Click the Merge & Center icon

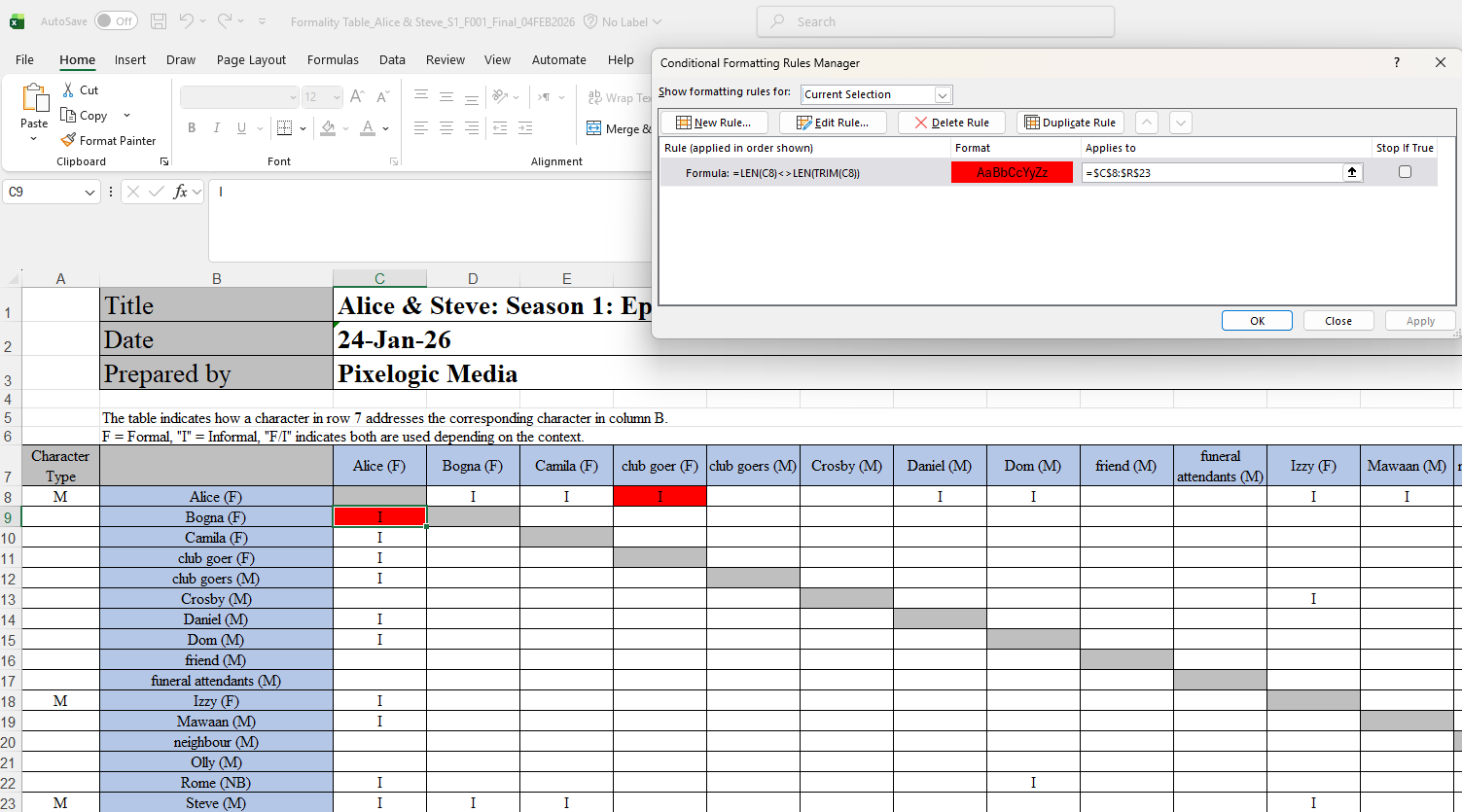594,128
